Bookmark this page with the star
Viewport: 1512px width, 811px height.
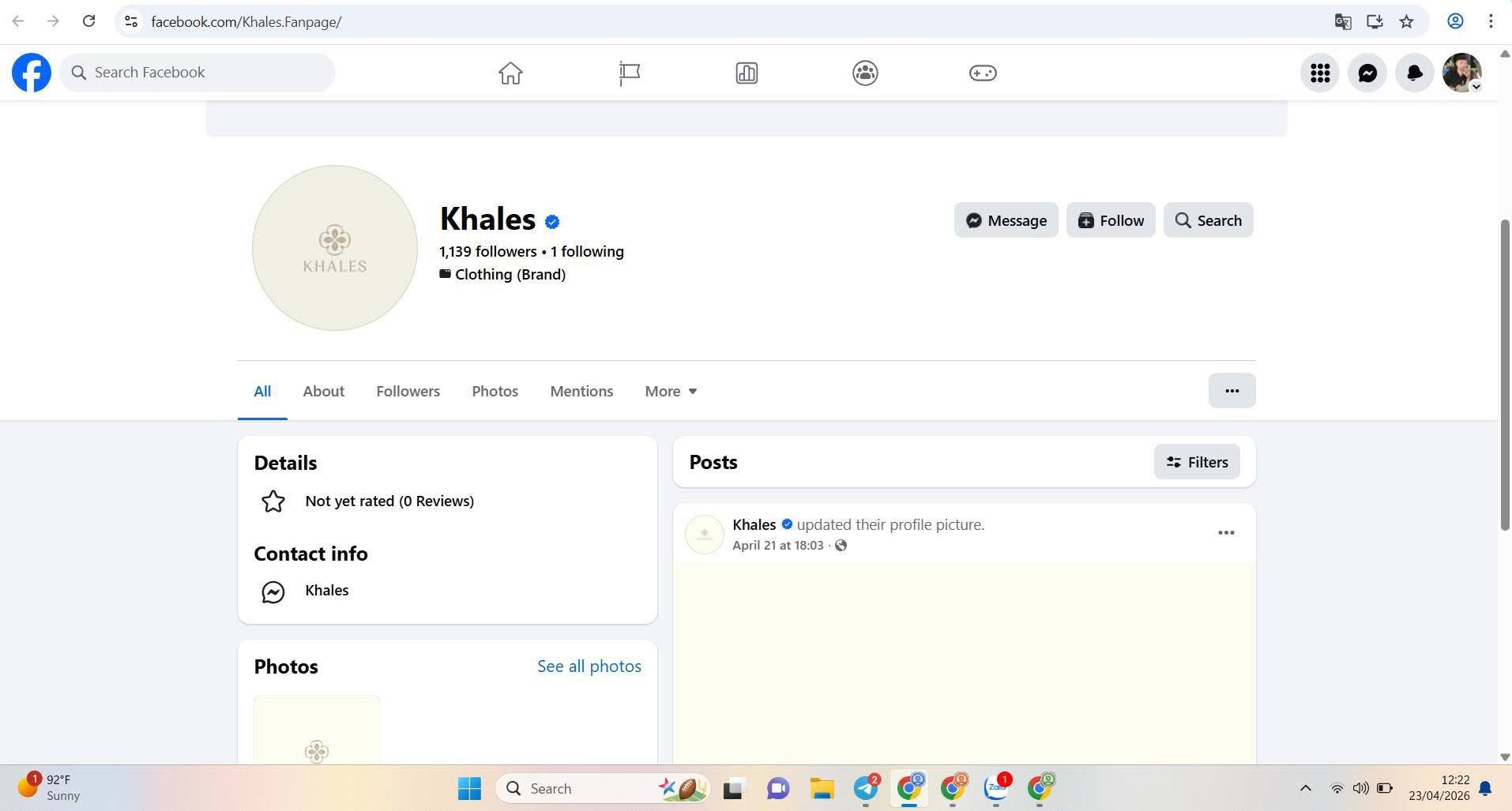point(1406,21)
